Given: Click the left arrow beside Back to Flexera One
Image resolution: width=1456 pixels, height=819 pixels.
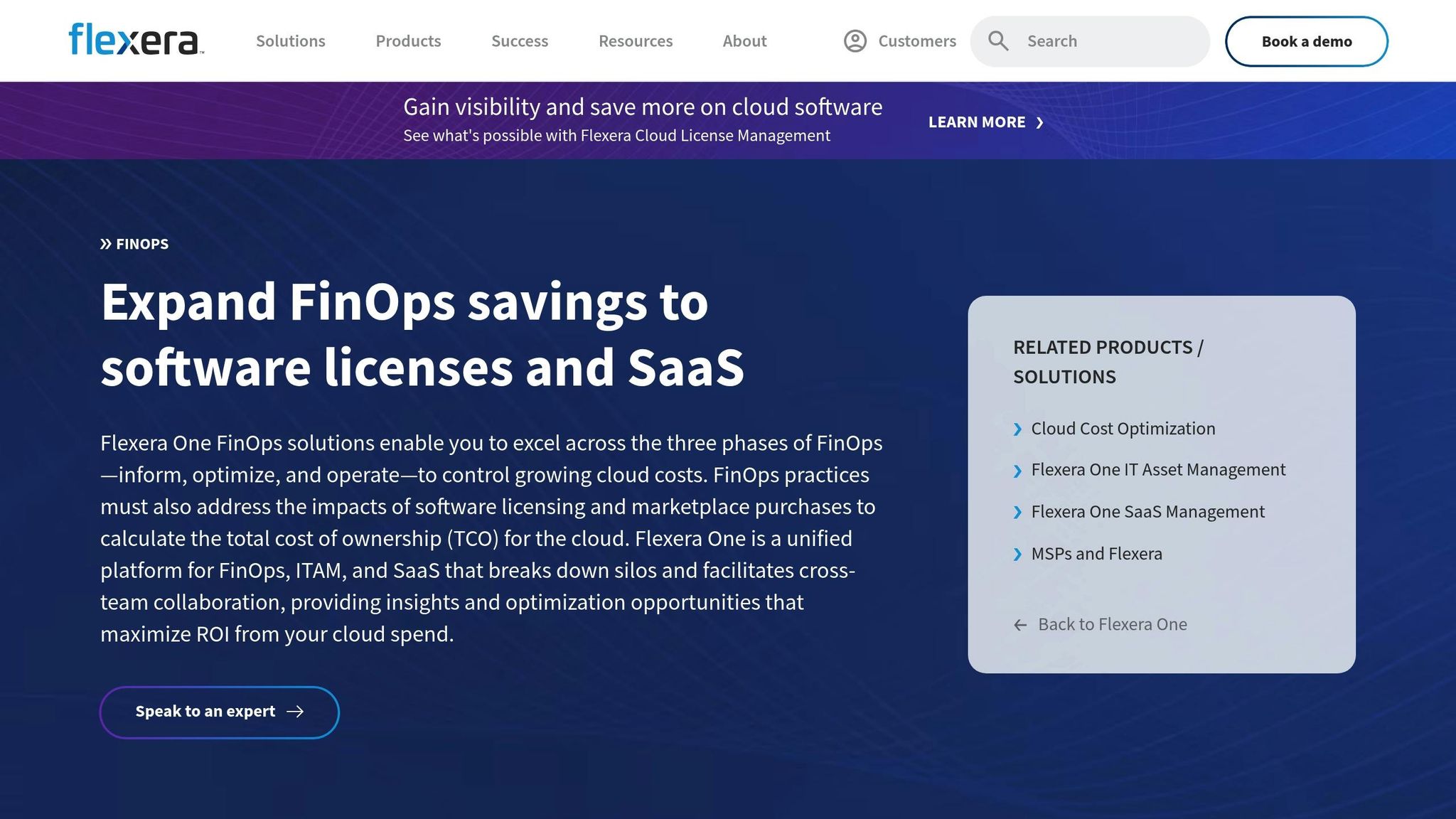Looking at the screenshot, I should point(1020,625).
